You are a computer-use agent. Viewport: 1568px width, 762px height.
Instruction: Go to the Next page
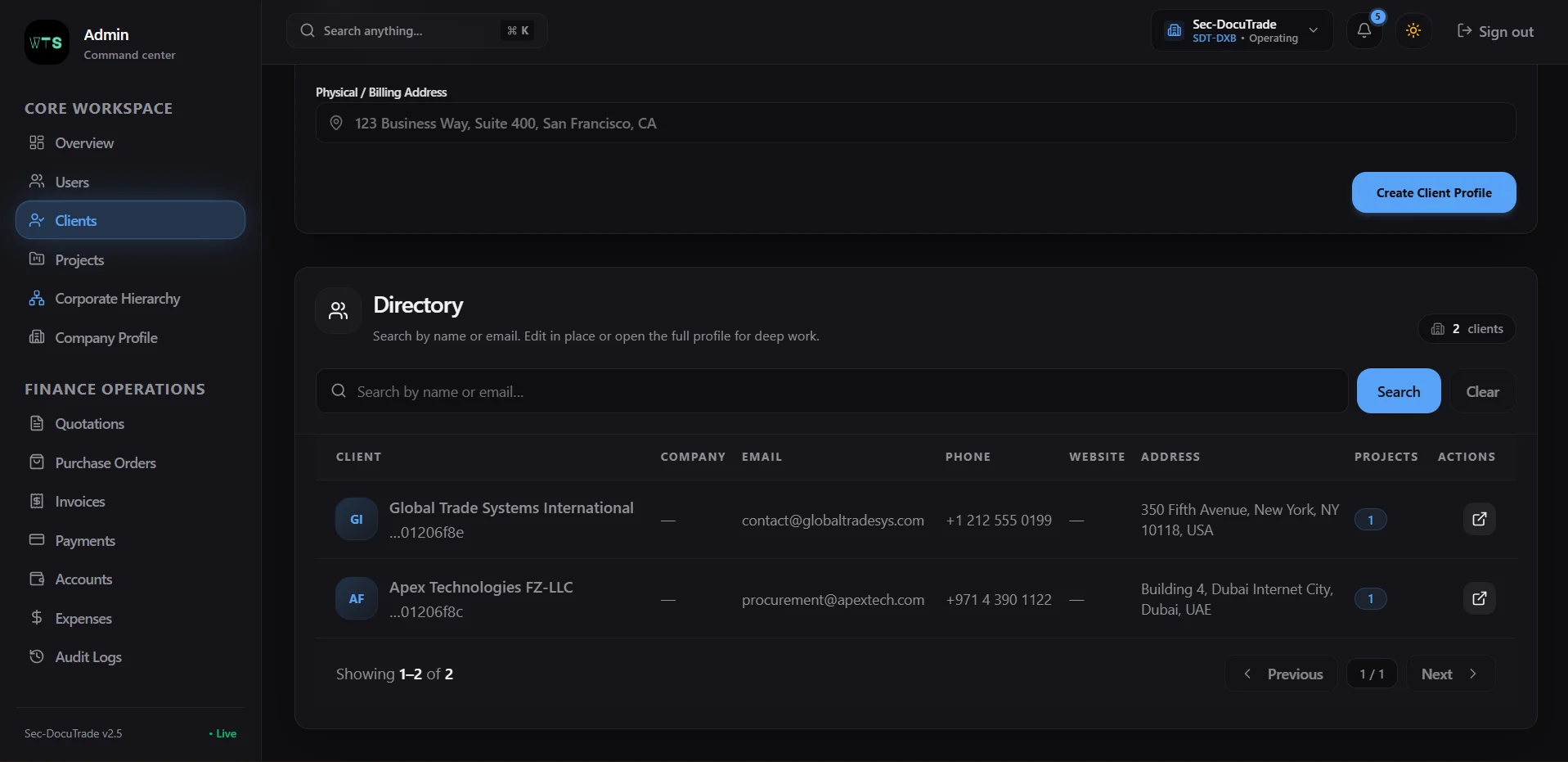[x=1450, y=674]
